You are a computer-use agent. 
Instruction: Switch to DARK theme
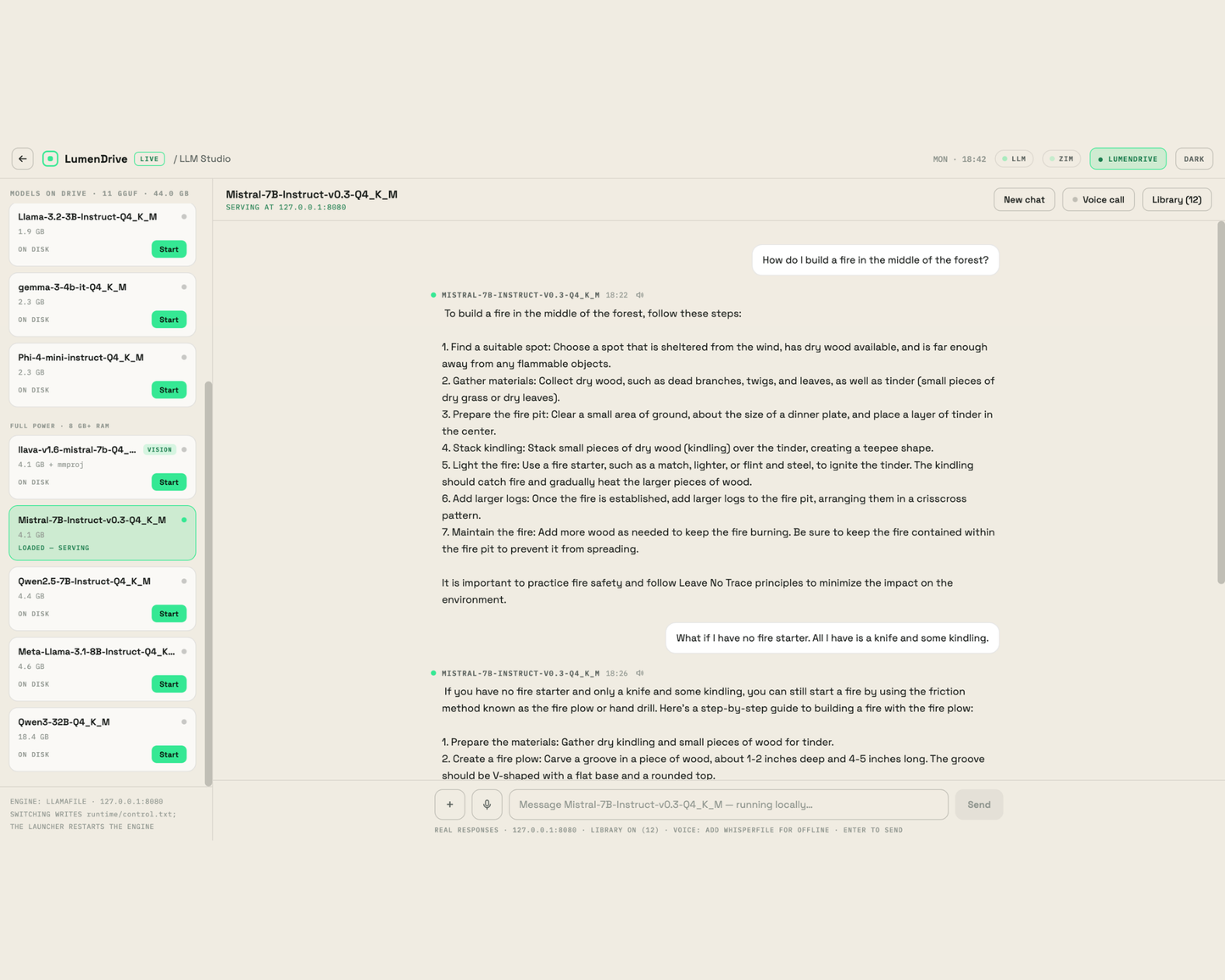click(x=1194, y=159)
